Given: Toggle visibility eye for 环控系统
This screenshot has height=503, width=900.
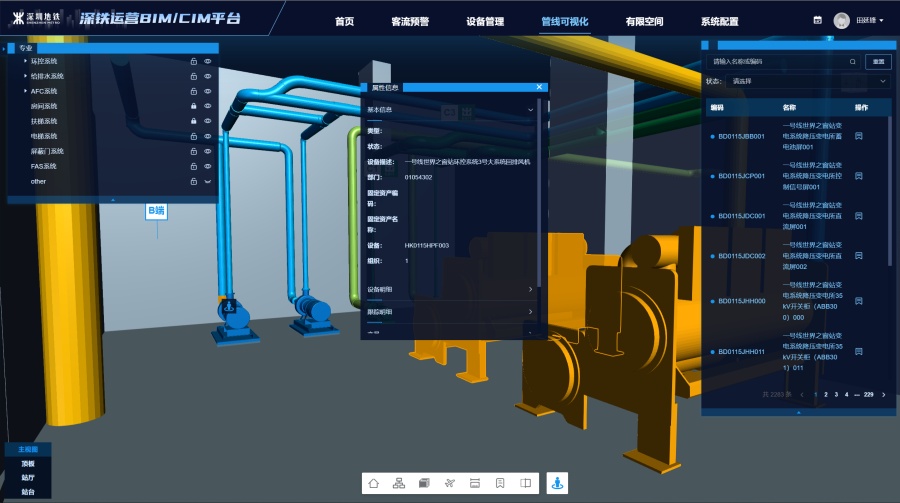Looking at the screenshot, I should 208,61.
